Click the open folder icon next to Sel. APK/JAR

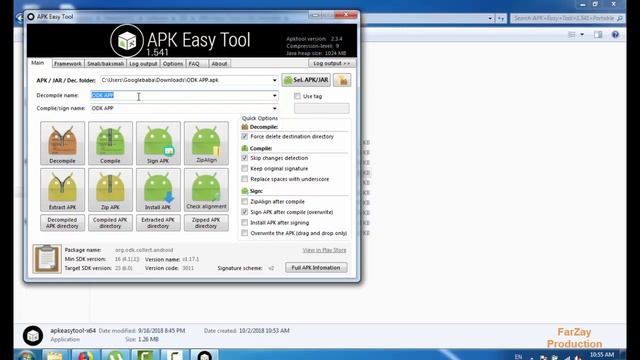342,80
